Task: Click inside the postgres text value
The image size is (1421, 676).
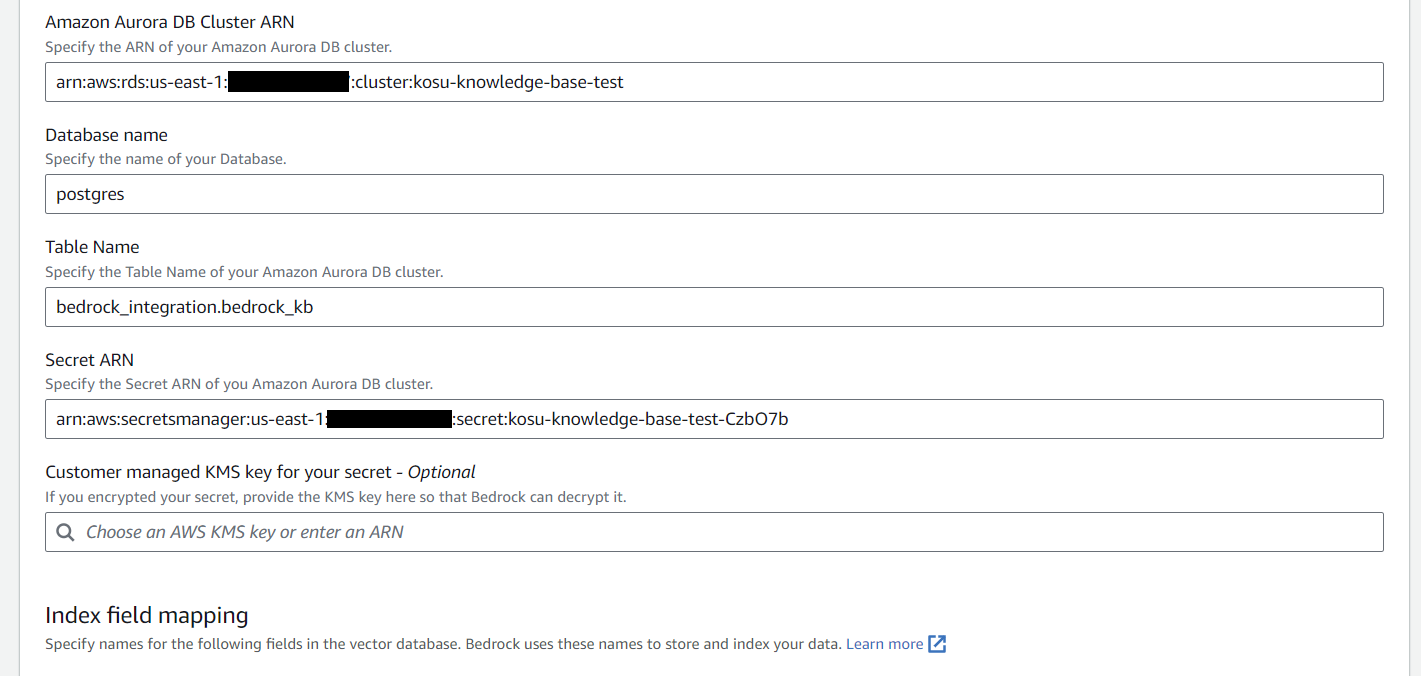Action: click(89, 194)
